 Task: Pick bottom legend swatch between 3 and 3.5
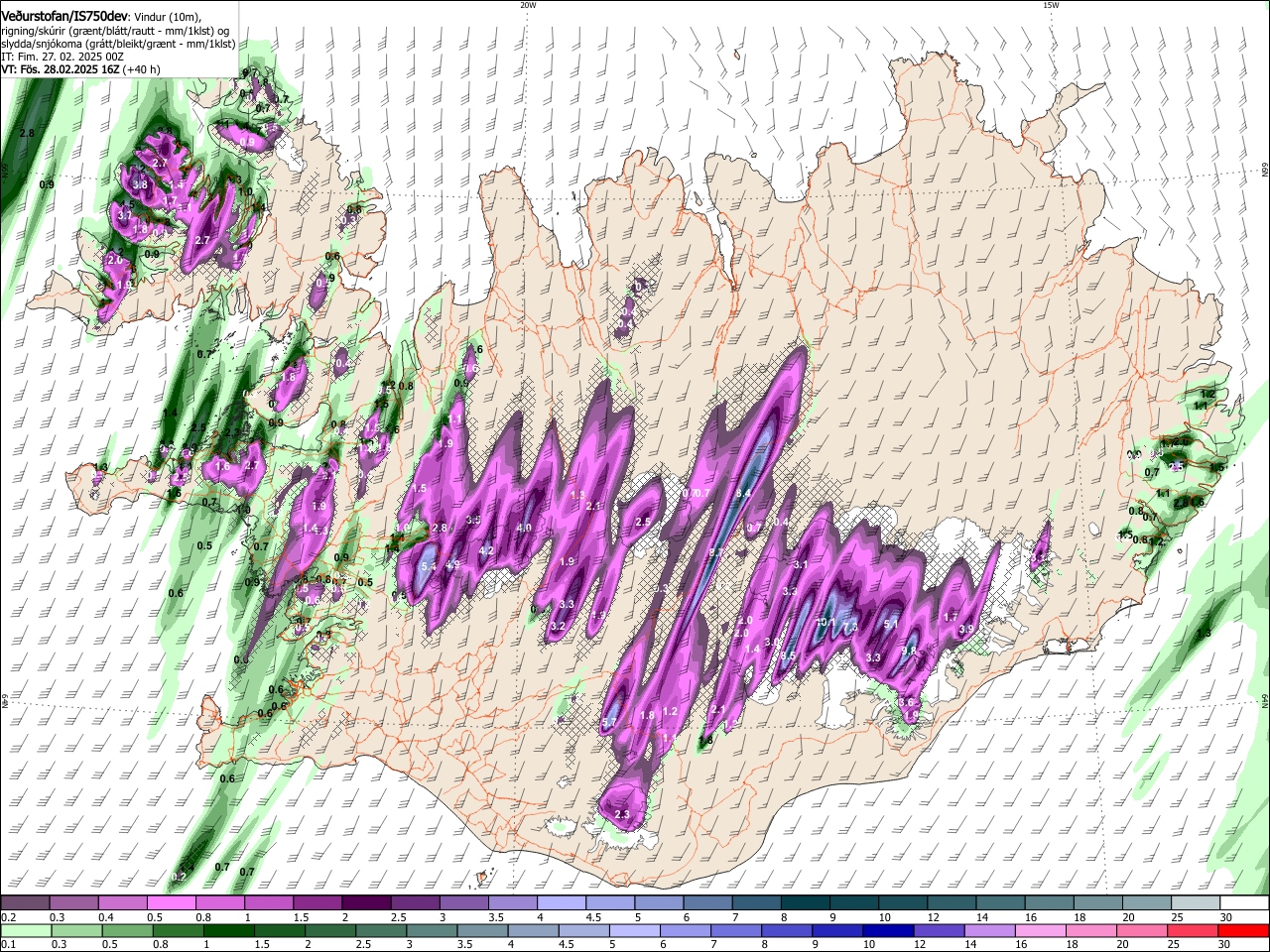click(x=432, y=930)
